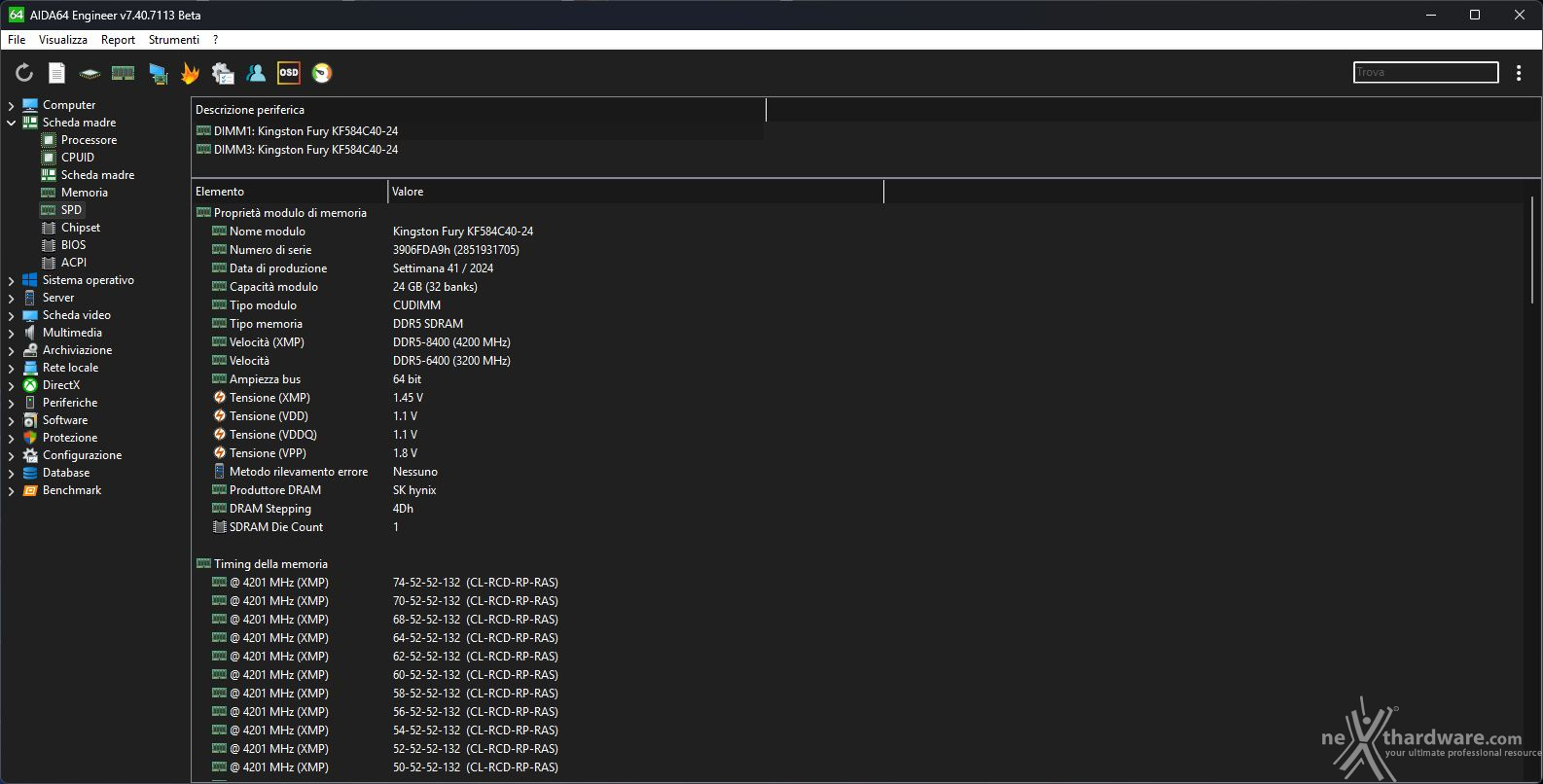Click the gauge dial toolbar icon
This screenshot has height=784, width=1543.
[322, 73]
